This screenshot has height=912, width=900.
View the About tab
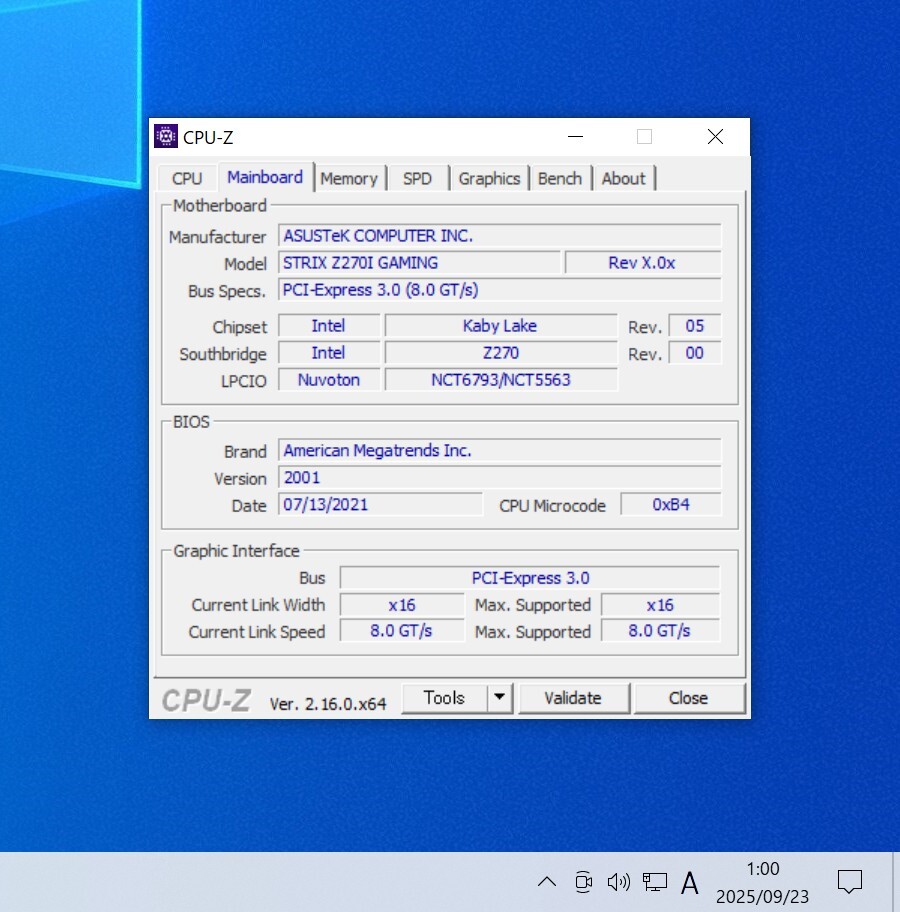[623, 179]
